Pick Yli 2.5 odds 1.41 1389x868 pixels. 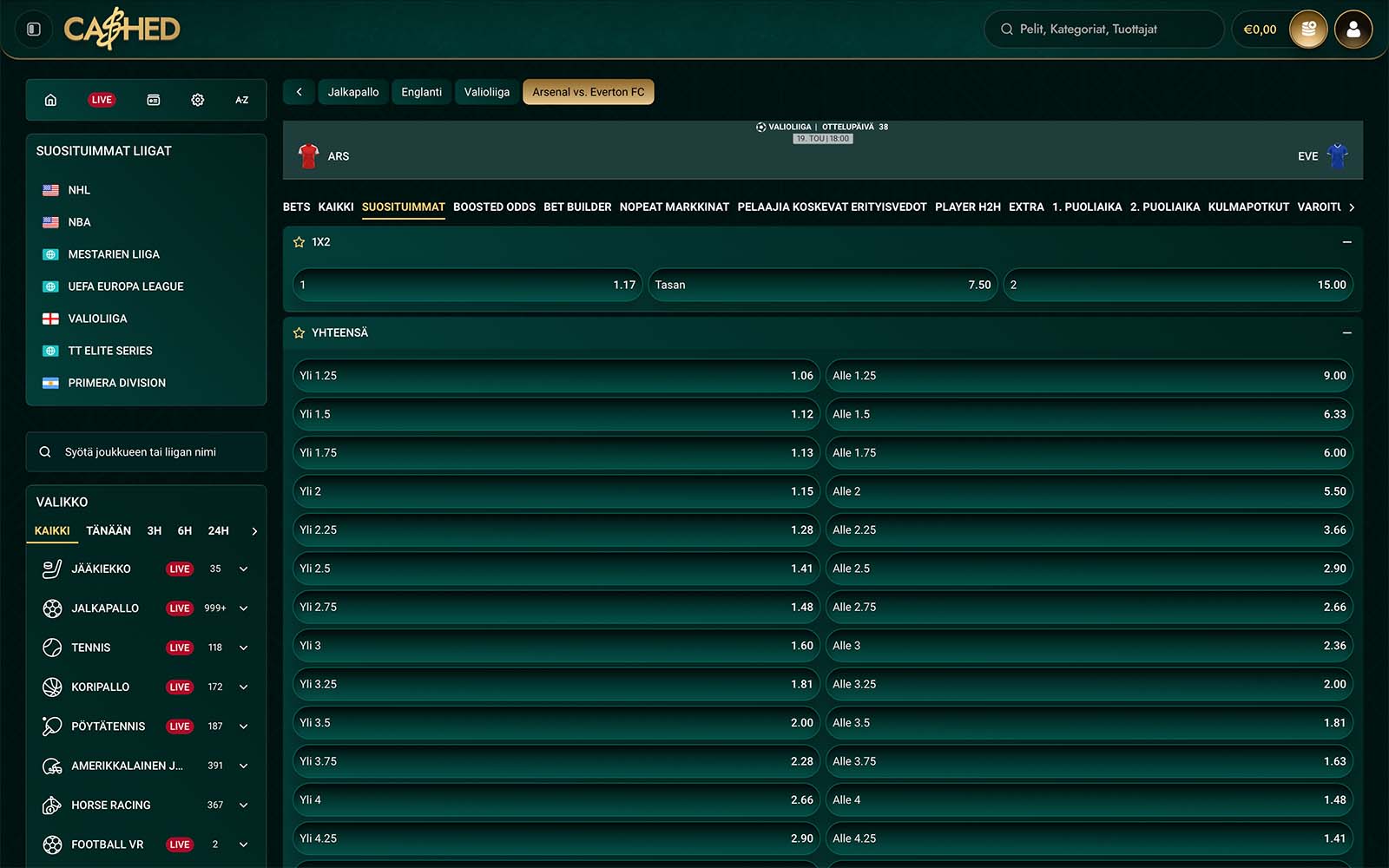(556, 569)
